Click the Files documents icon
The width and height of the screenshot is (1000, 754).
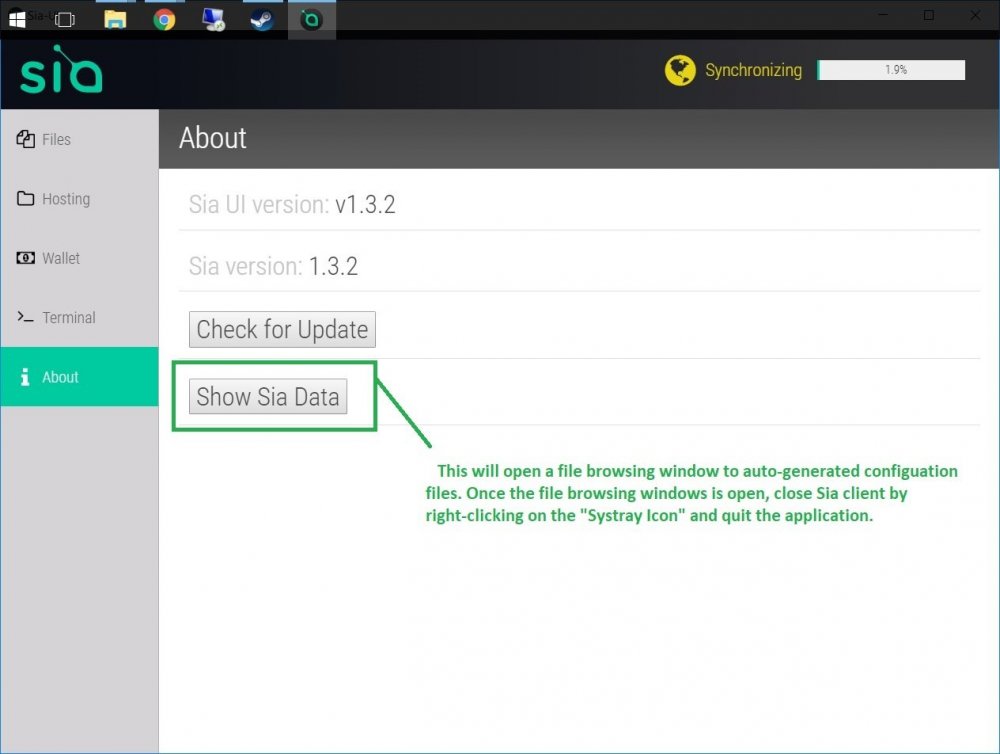click(x=26, y=139)
